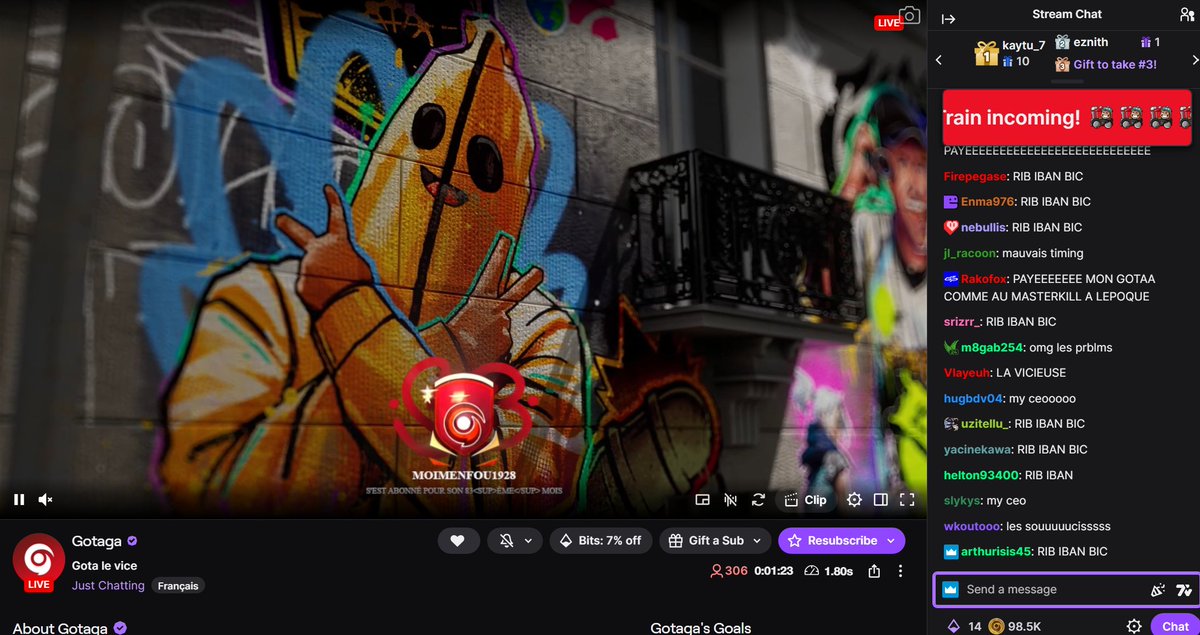Go to next gift leaderboard page
Viewport: 1200px width, 635px height.
point(1194,61)
